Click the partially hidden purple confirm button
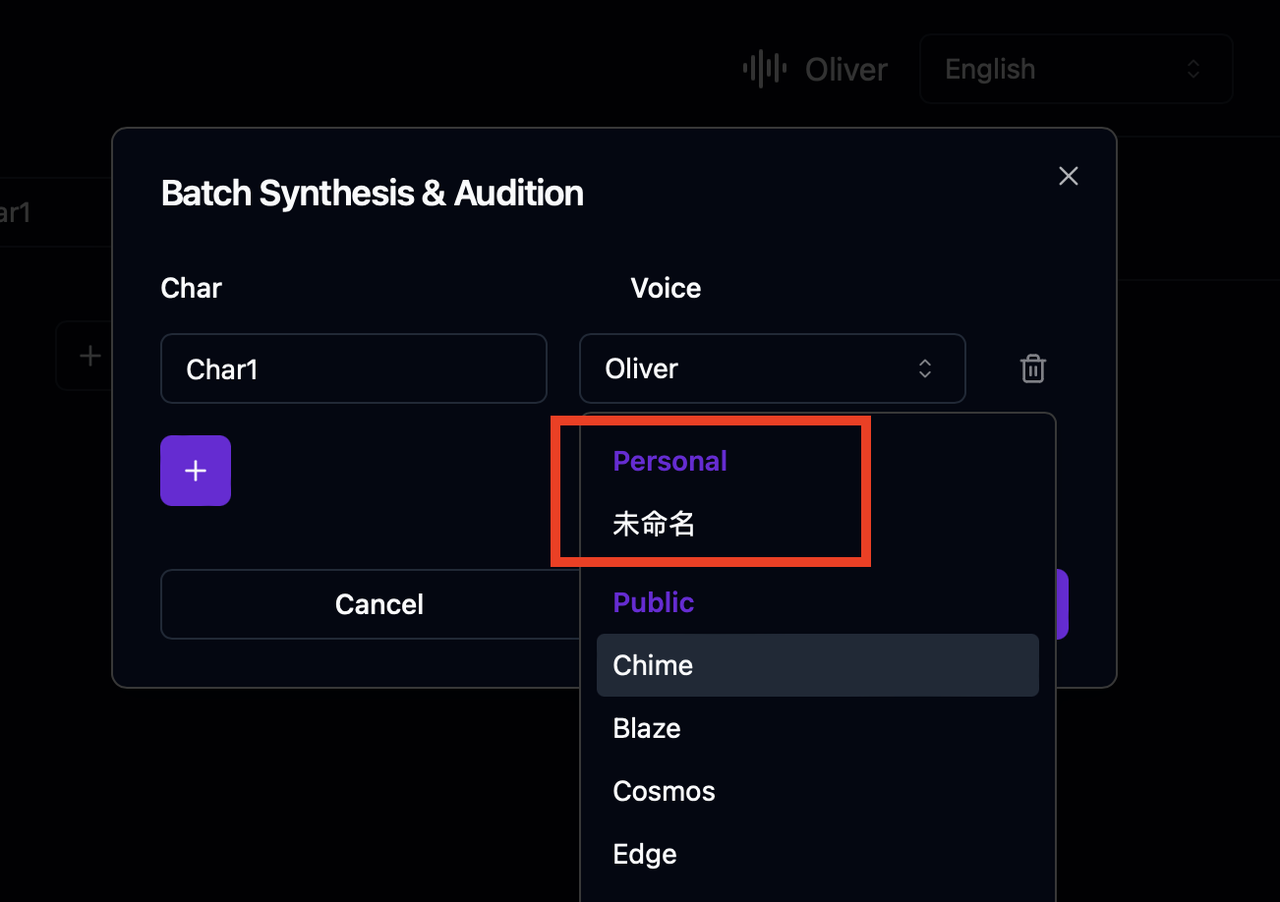 pyautogui.click(x=1062, y=604)
